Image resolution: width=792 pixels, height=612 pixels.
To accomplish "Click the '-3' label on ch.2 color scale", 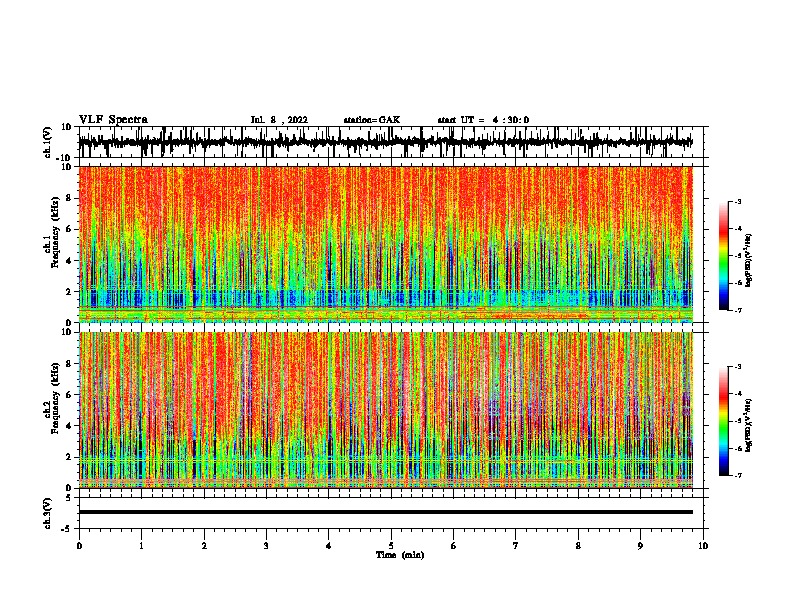I will pos(737,367).
